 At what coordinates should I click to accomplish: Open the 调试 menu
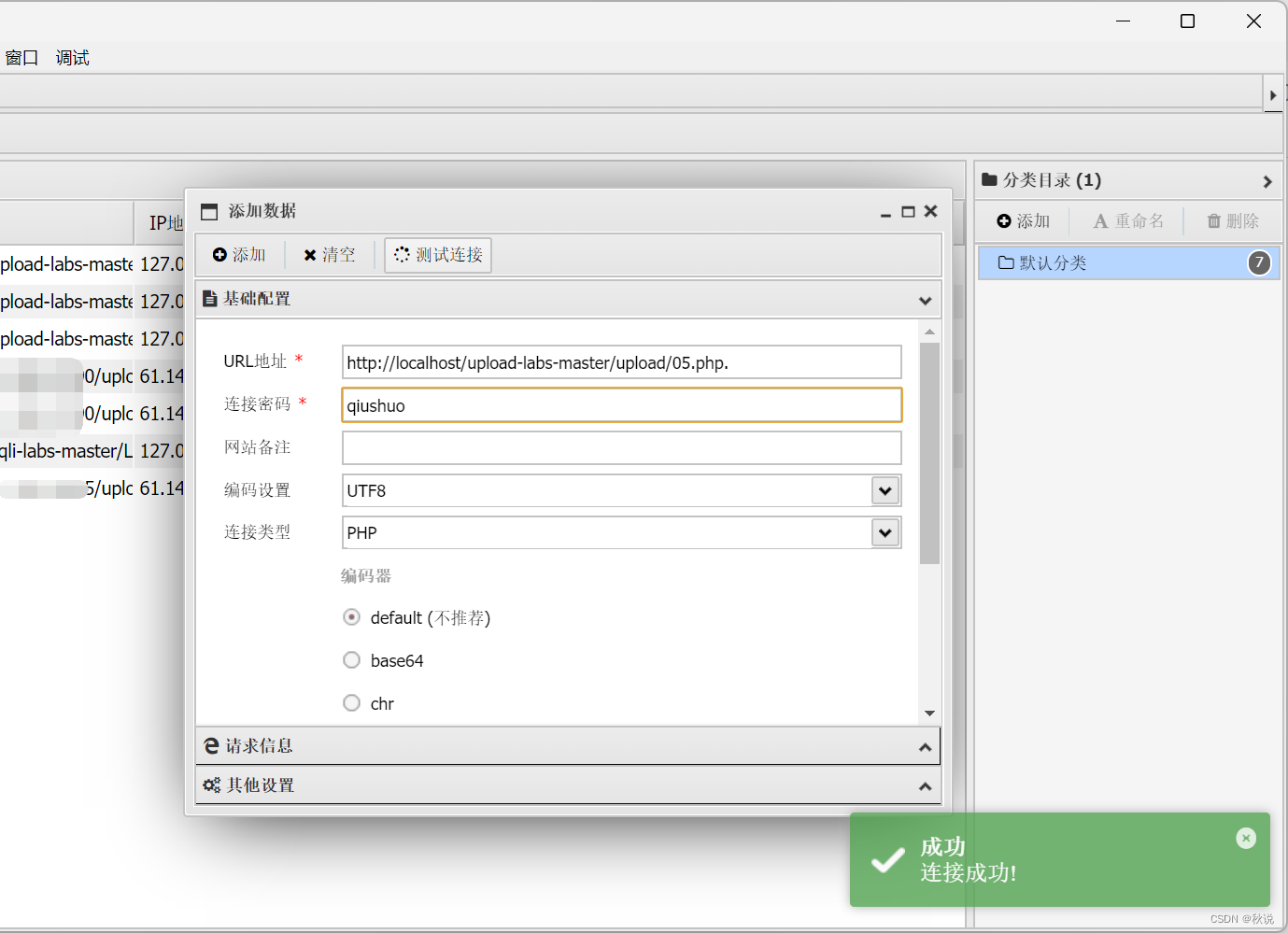tap(72, 58)
